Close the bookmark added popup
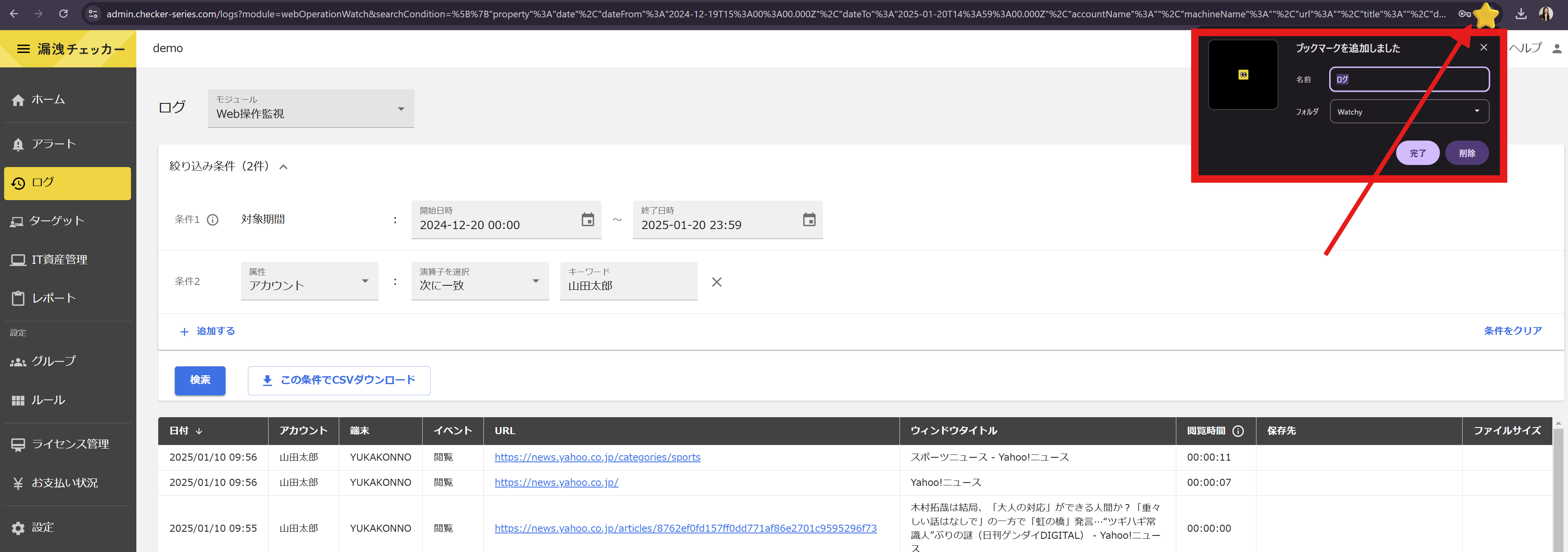 pyautogui.click(x=1483, y=48)
